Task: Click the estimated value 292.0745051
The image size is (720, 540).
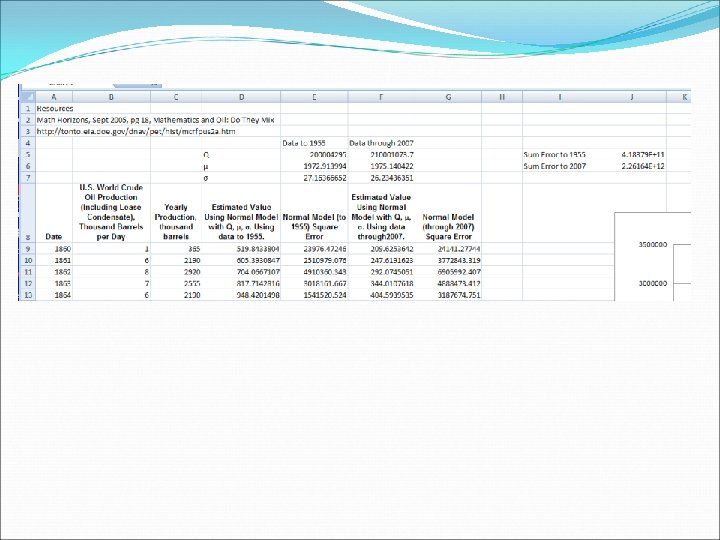Action: coord(392,271)
